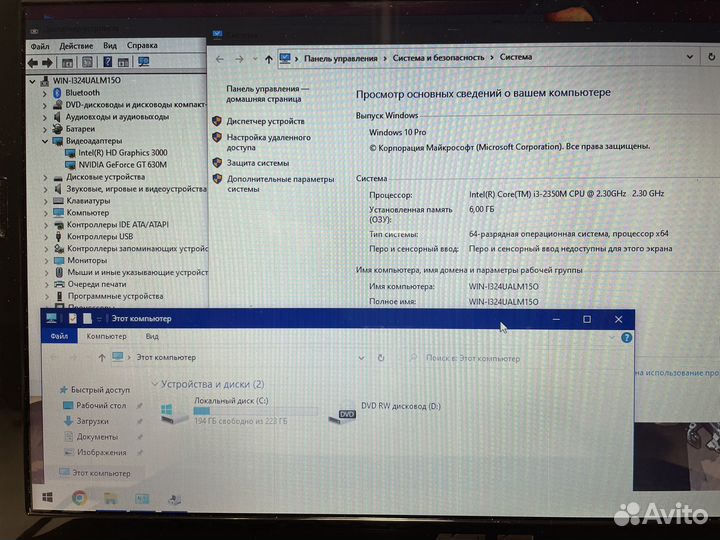Image resolution: width=720 pixels, height=540 pixels.
Task: Refresh the Этот компьютер Explorer view
Action: pyautogui.click(x=381, y=358)
